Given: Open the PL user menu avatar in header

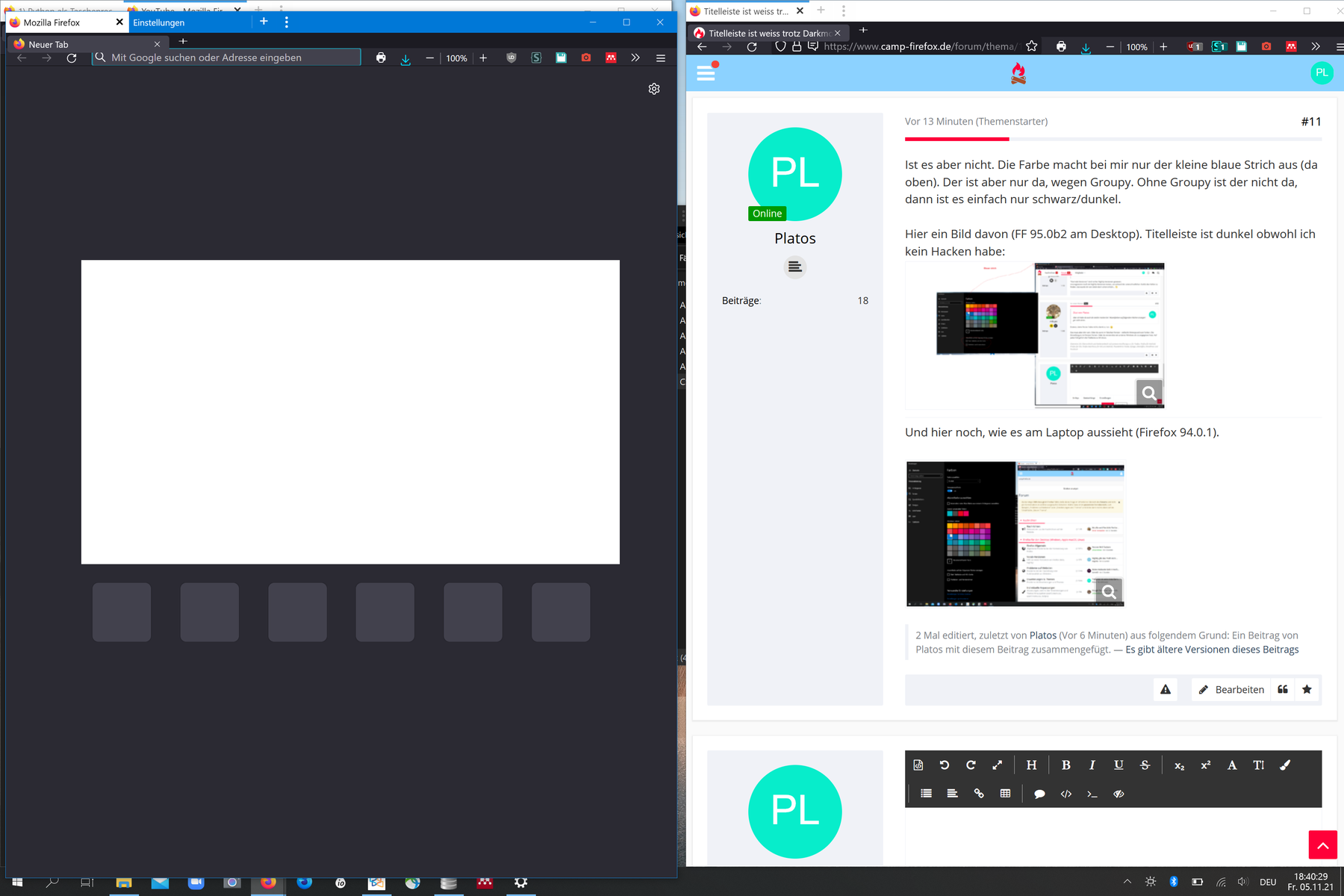Looking at the screenshot, I should pyautogui.click(x=1322, y=72).
